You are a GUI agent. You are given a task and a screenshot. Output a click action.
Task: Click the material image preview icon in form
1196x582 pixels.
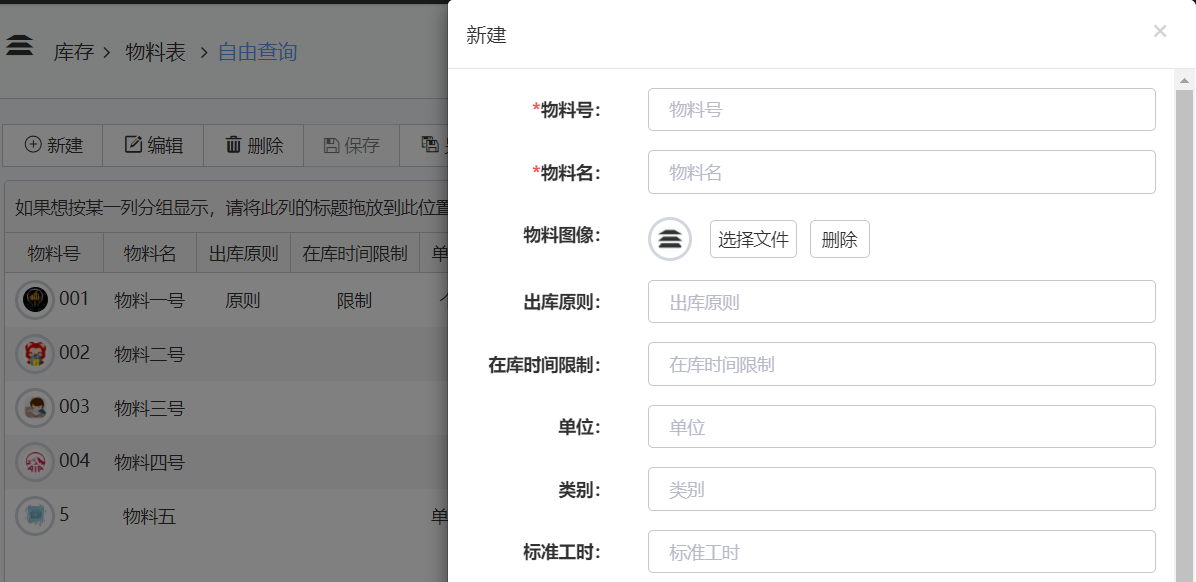pos(670,239)
